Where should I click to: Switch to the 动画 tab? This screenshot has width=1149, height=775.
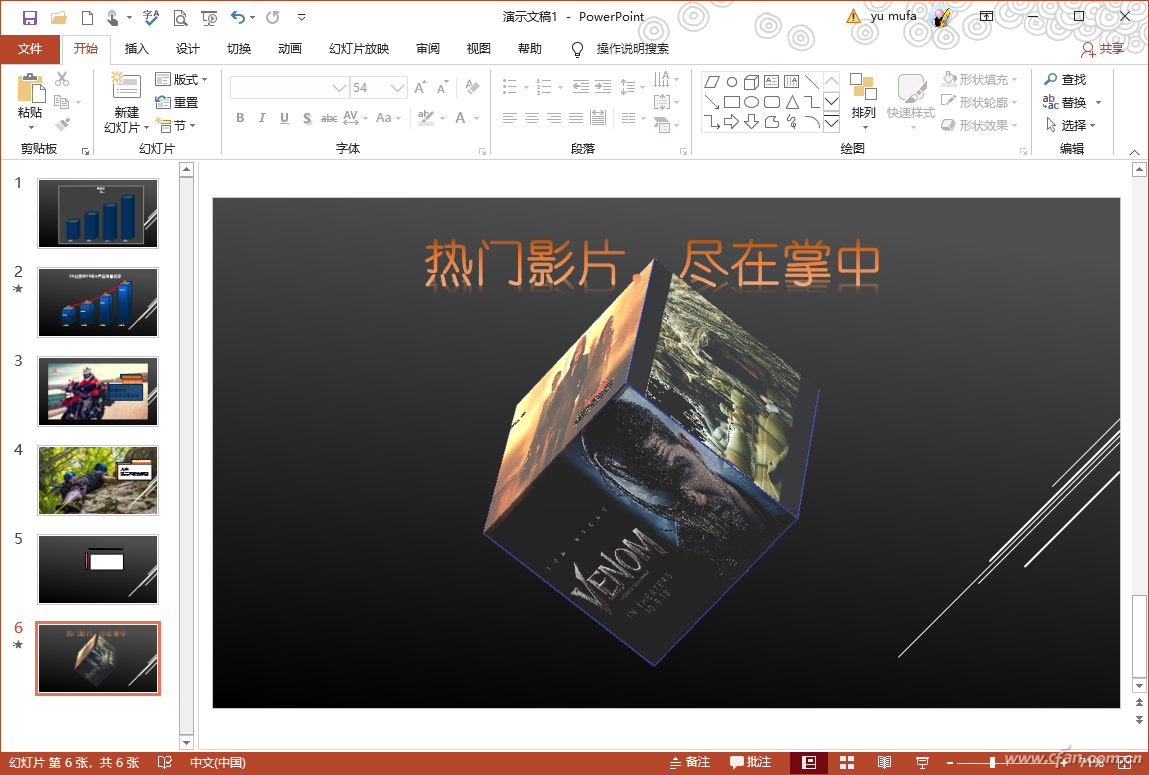pyautogui.click(x=290, y=49)
